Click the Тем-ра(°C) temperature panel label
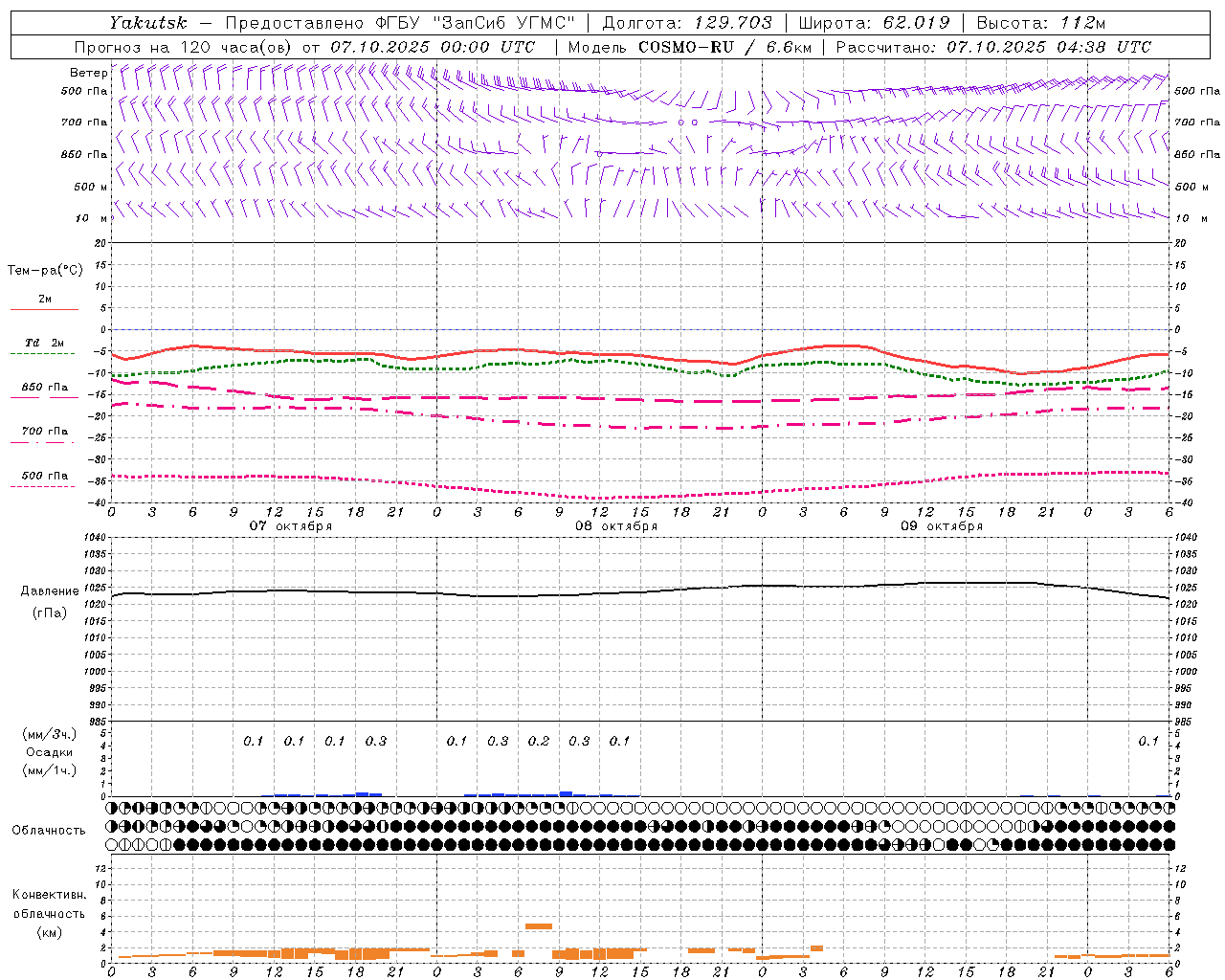The image size is (1225, 980). pyautogui.click(x=45, y=271)
